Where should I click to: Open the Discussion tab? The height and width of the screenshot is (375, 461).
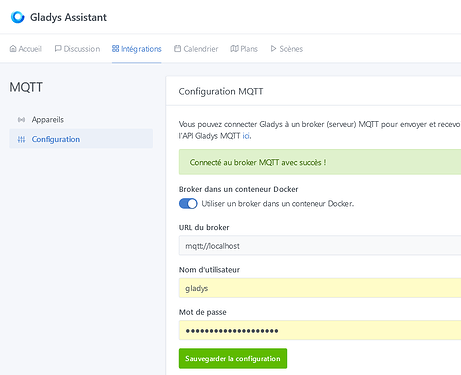click(x=77, y=49)
